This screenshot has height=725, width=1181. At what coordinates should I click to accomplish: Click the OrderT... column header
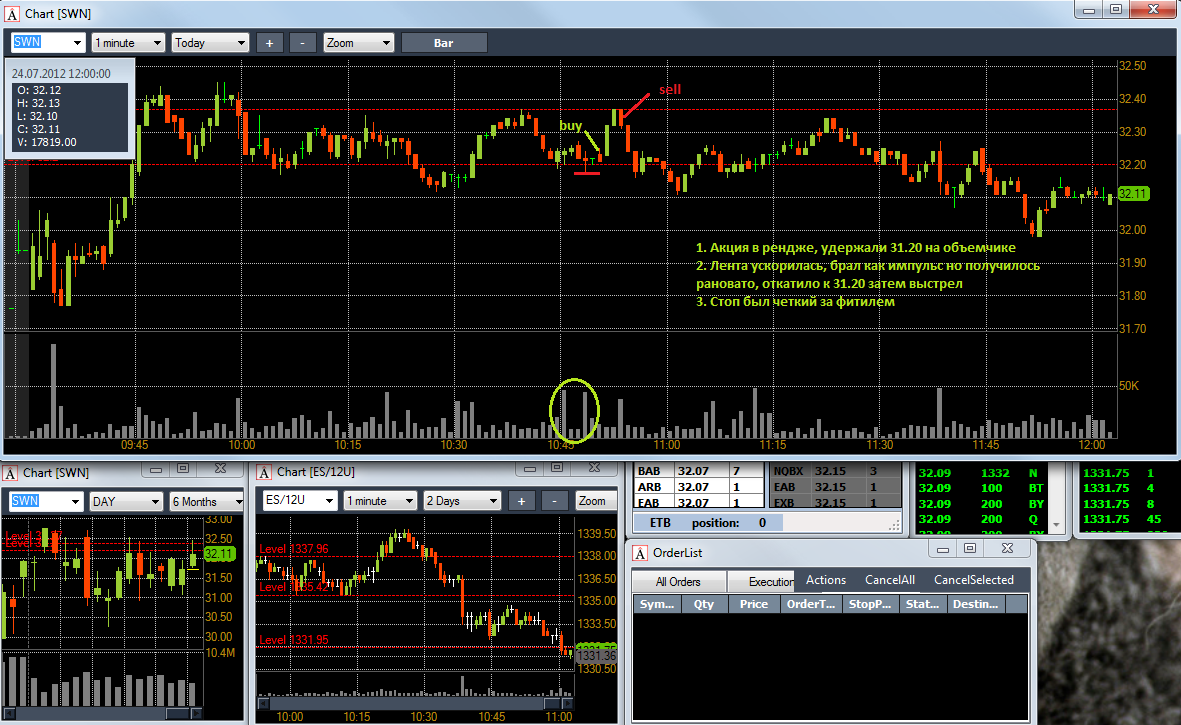coord(810,604)
